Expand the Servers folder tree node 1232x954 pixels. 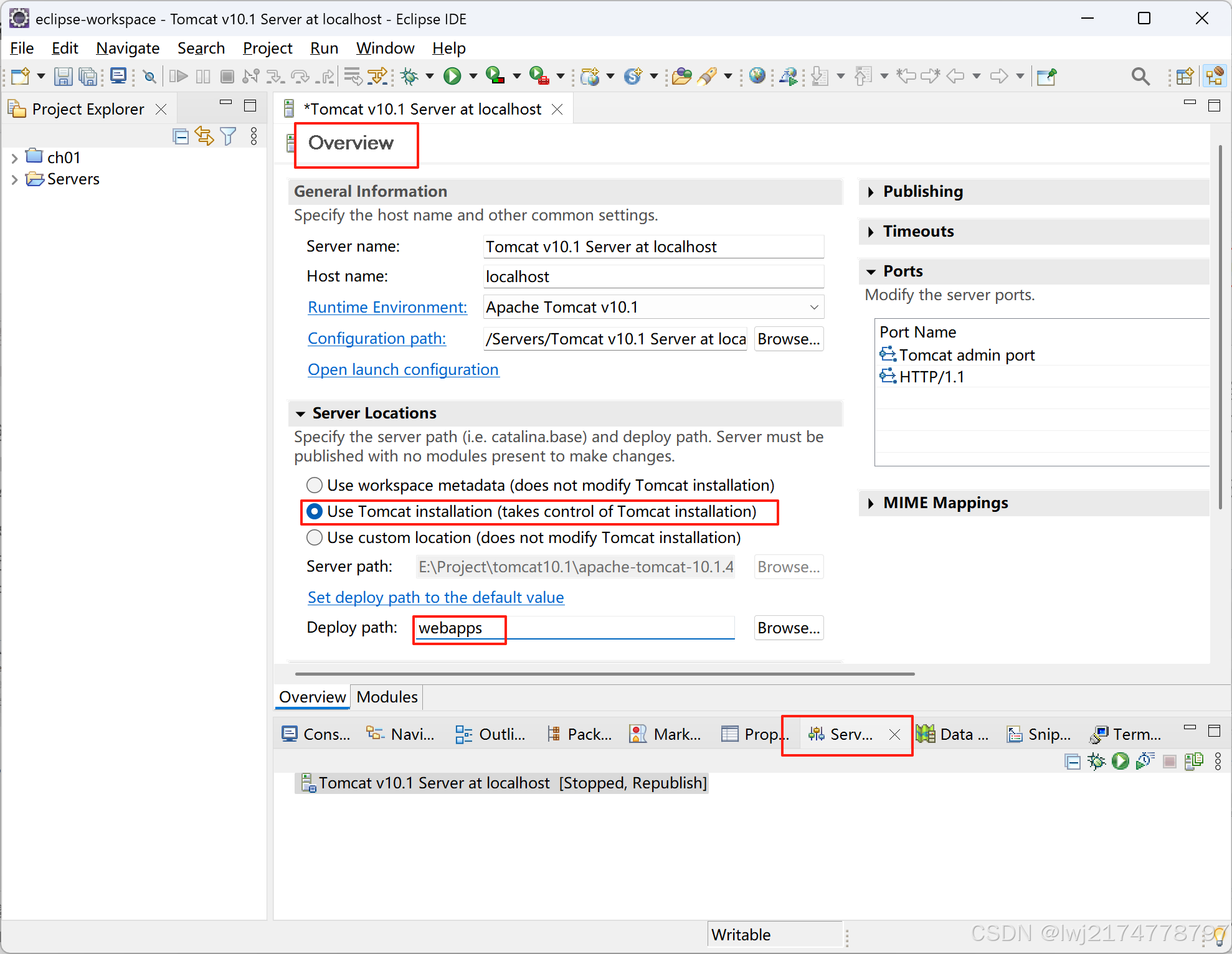click(x=14, y=180)
